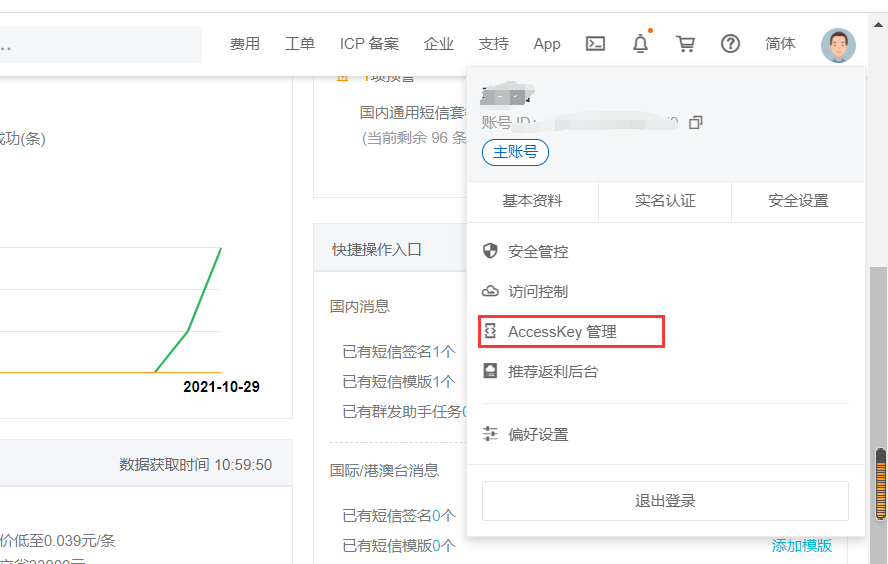Viewport: 888px width, 564px height.
Task: Click the international 已有短信模版0个 count
Action: click(x=399, y=545)
